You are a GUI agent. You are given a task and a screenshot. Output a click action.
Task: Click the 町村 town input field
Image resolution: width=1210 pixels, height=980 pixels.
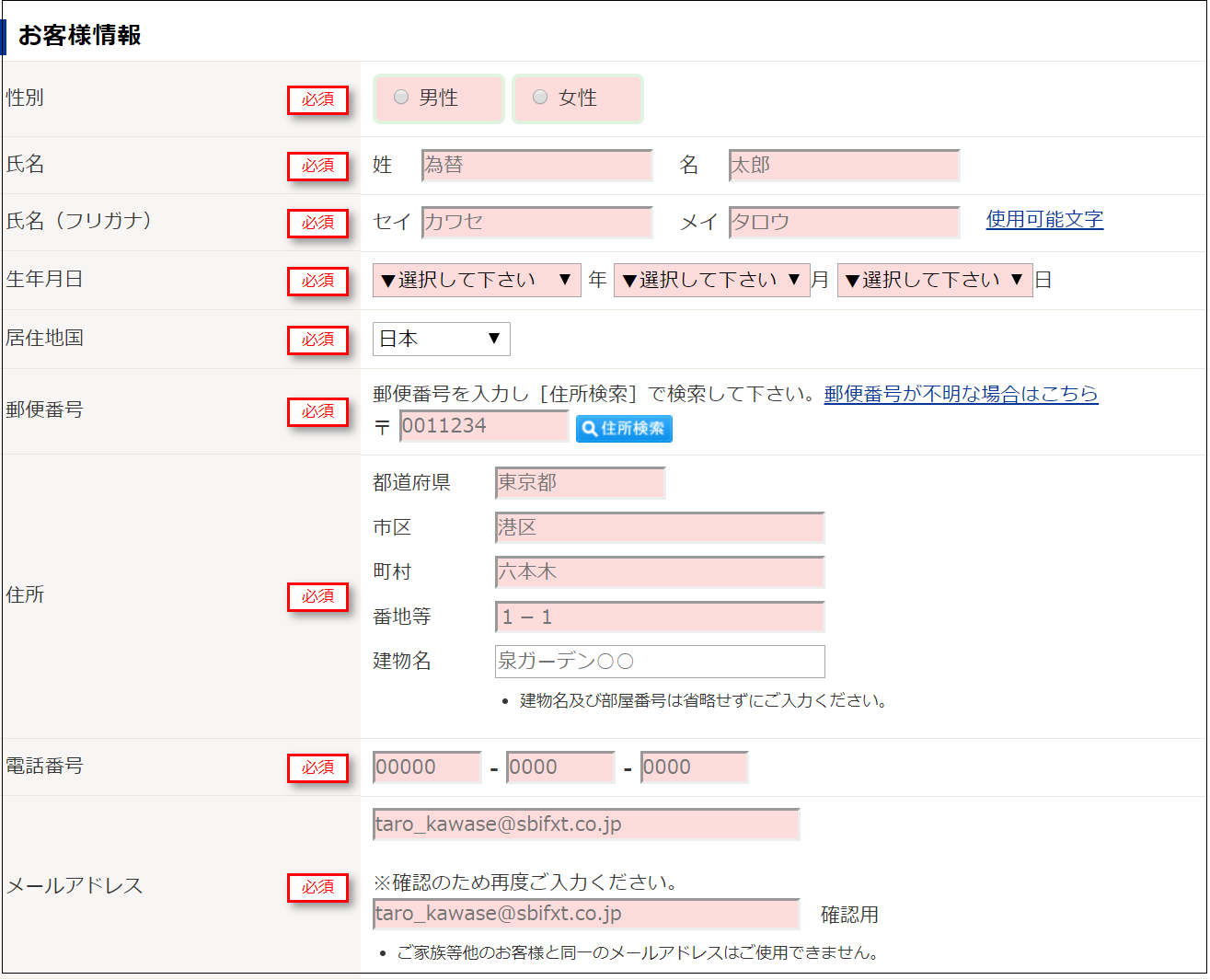tap(660, 571)
